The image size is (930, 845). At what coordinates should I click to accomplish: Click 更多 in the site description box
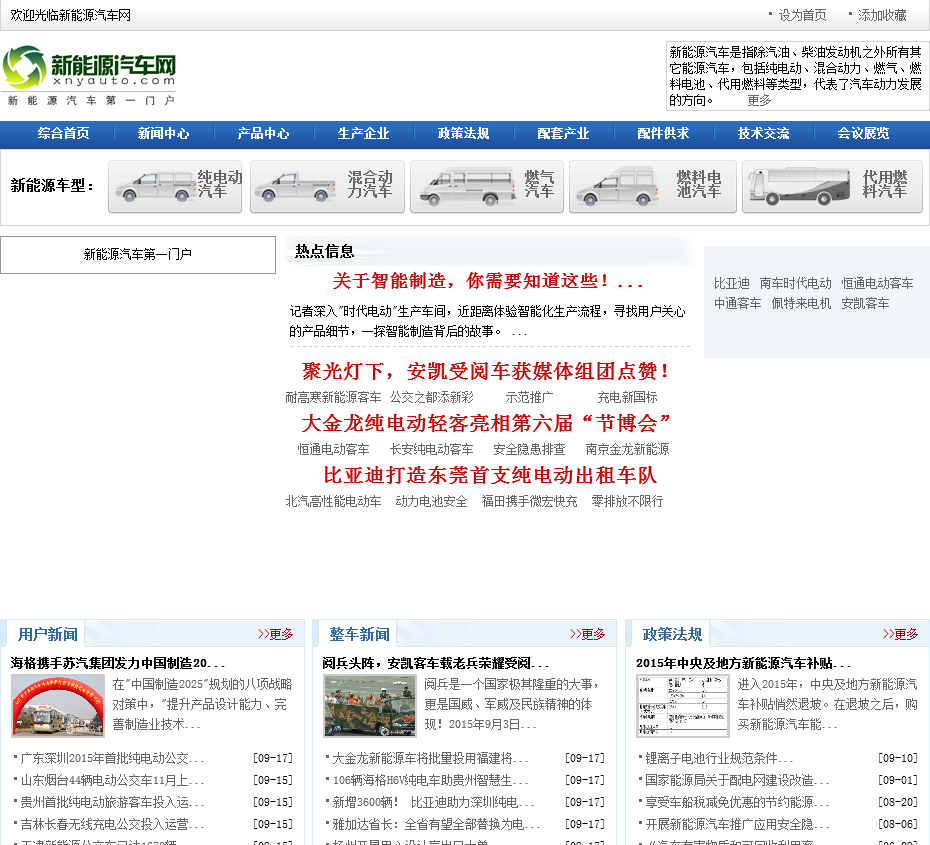click(759, 100)
